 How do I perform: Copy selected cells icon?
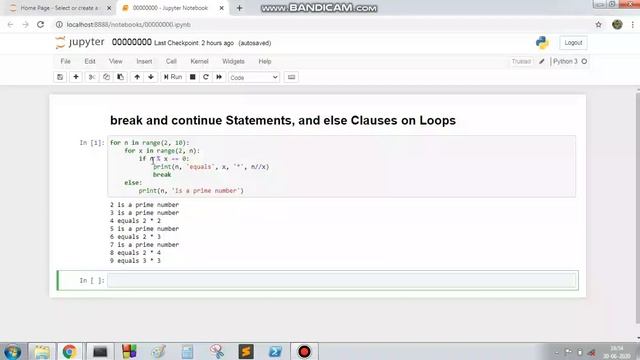106,77
